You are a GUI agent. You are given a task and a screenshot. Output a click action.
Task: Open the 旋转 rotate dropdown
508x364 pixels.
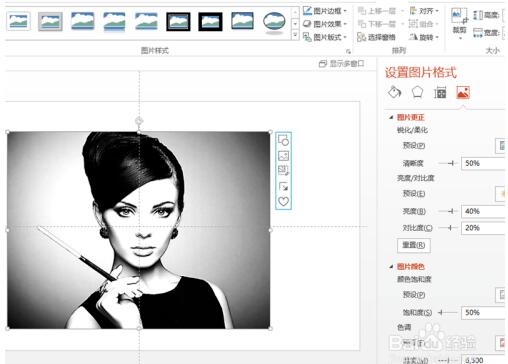point(424,37)
